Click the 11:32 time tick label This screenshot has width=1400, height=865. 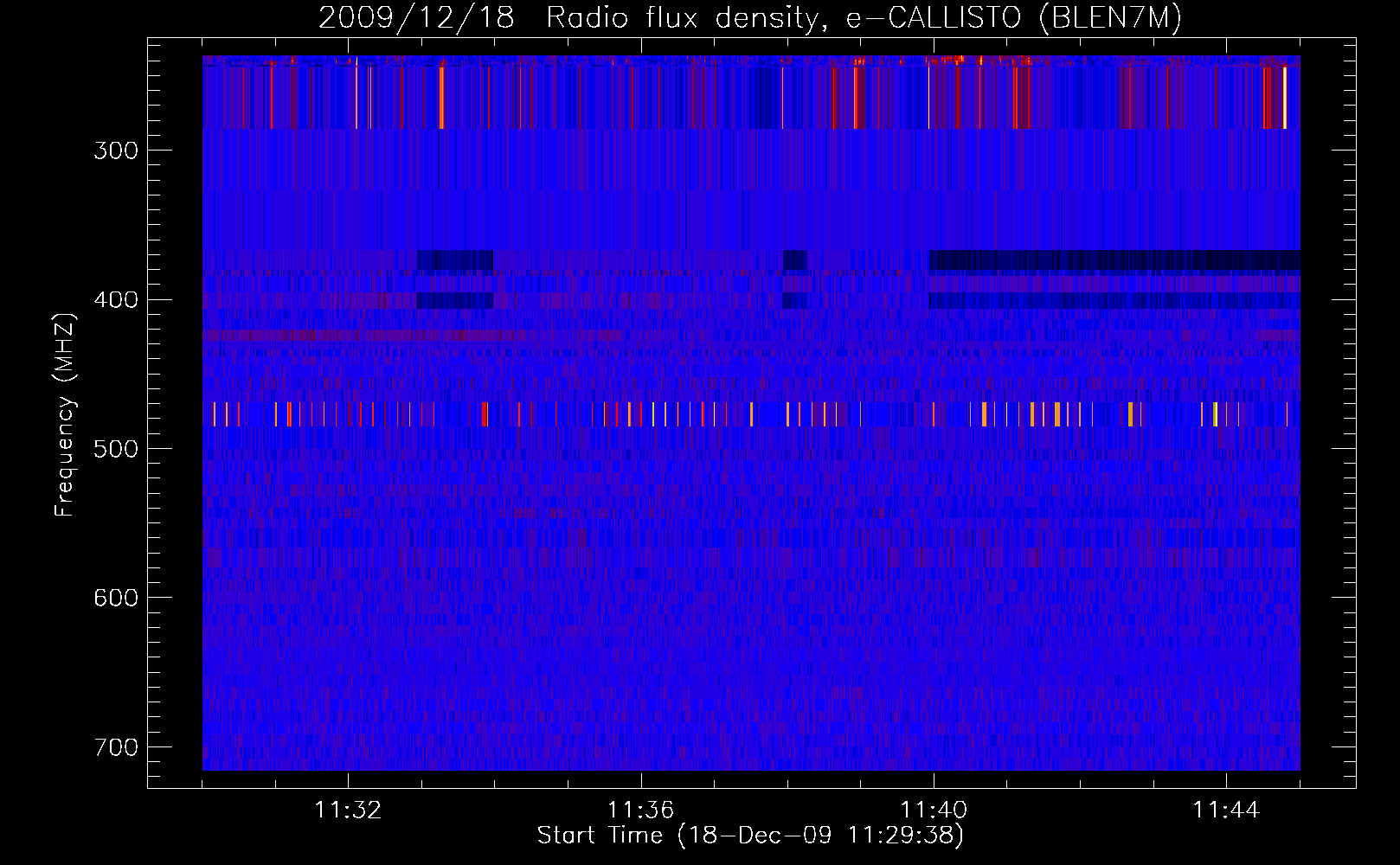tap(348, 811)
